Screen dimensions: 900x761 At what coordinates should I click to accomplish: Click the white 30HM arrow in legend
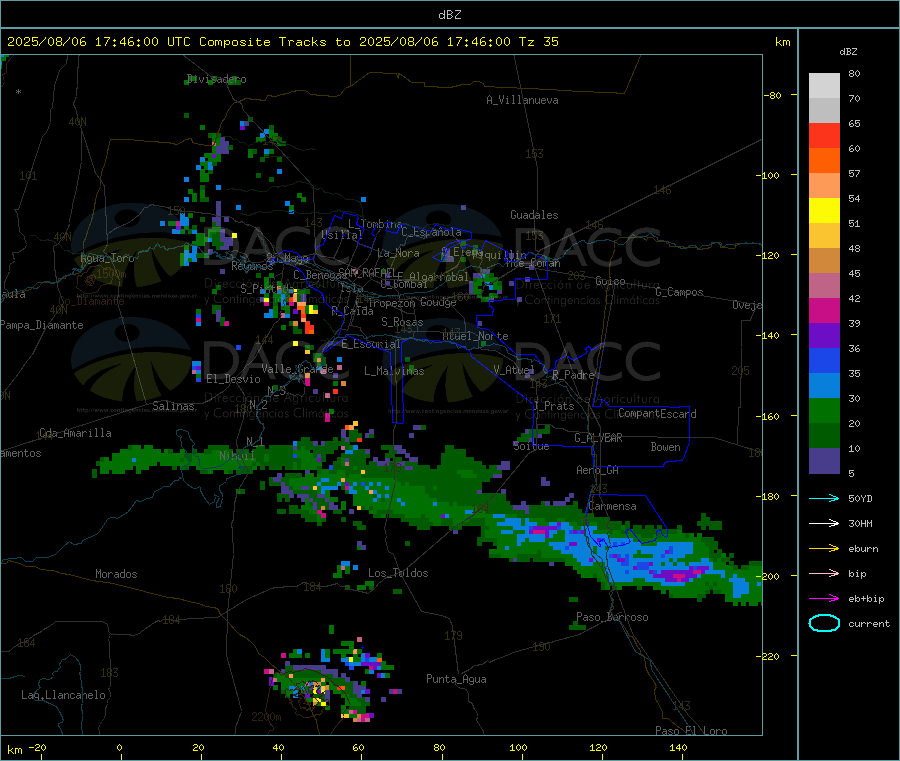click(x=824, y=523)
